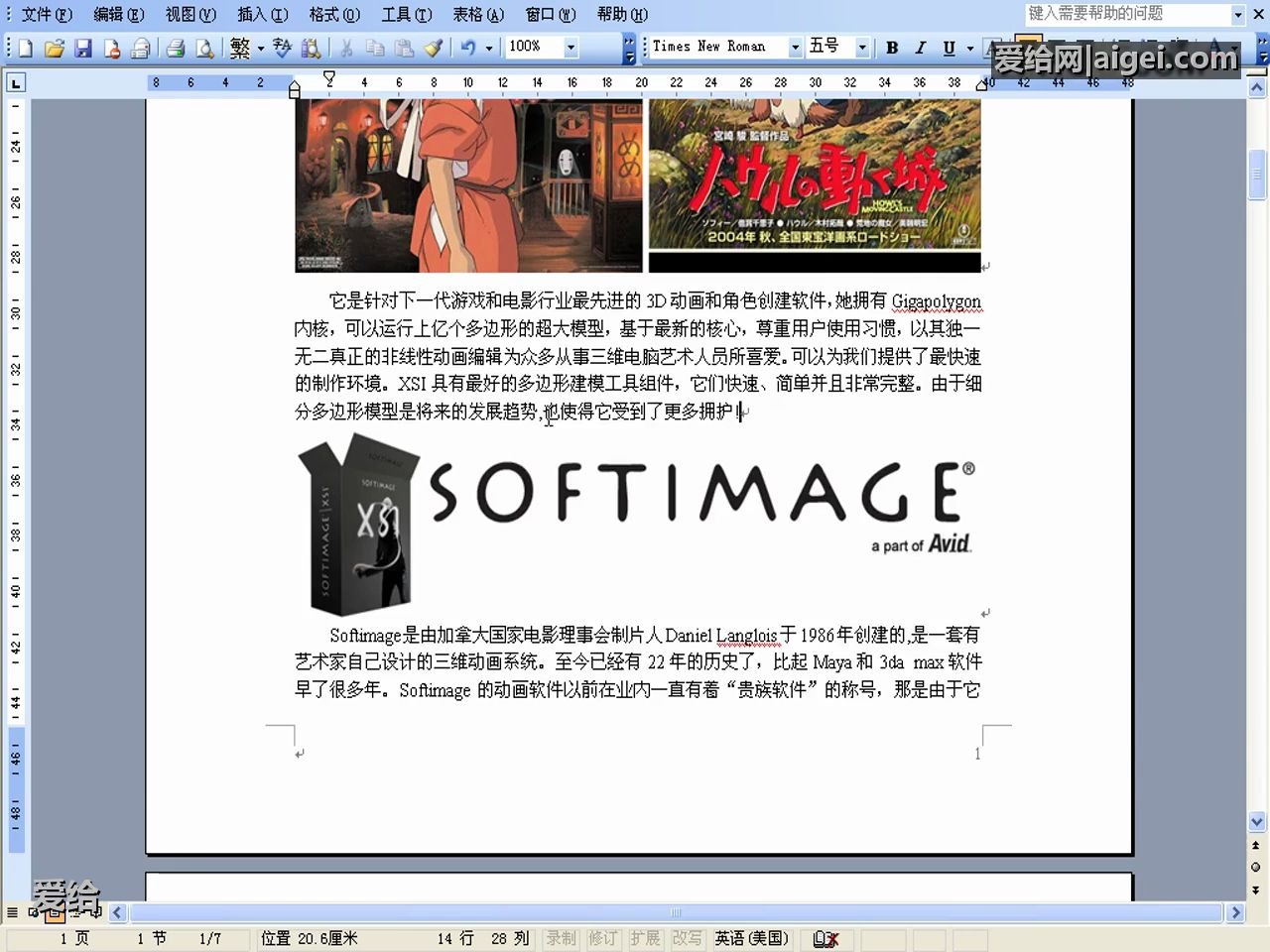
Task: Open the zoom percentage dropdown
Action: (571, 48)
